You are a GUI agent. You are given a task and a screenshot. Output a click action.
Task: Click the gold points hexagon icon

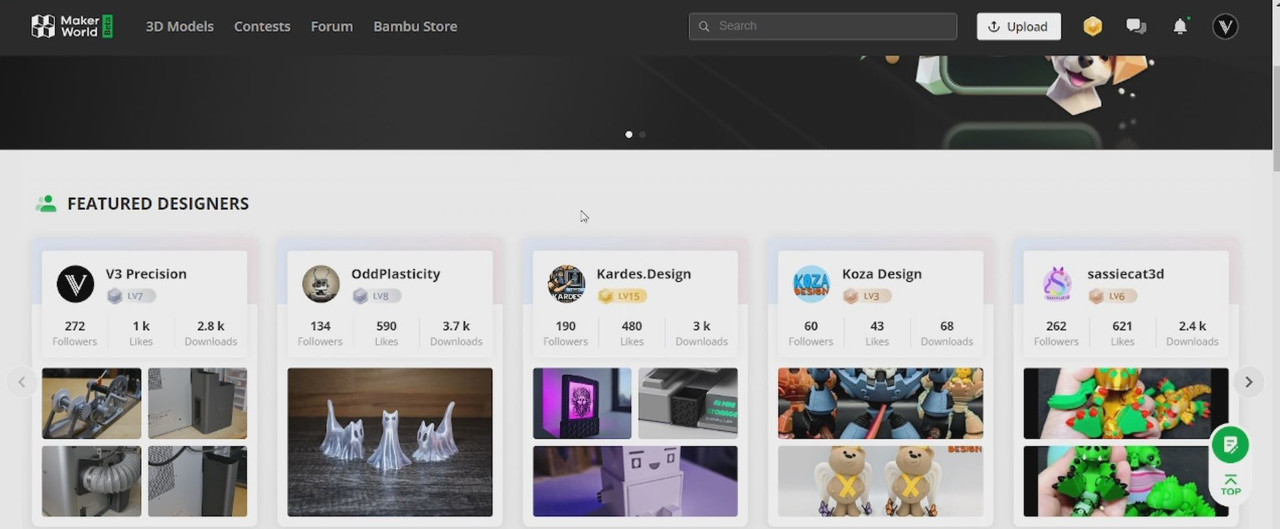click(x=1093, y=27)
